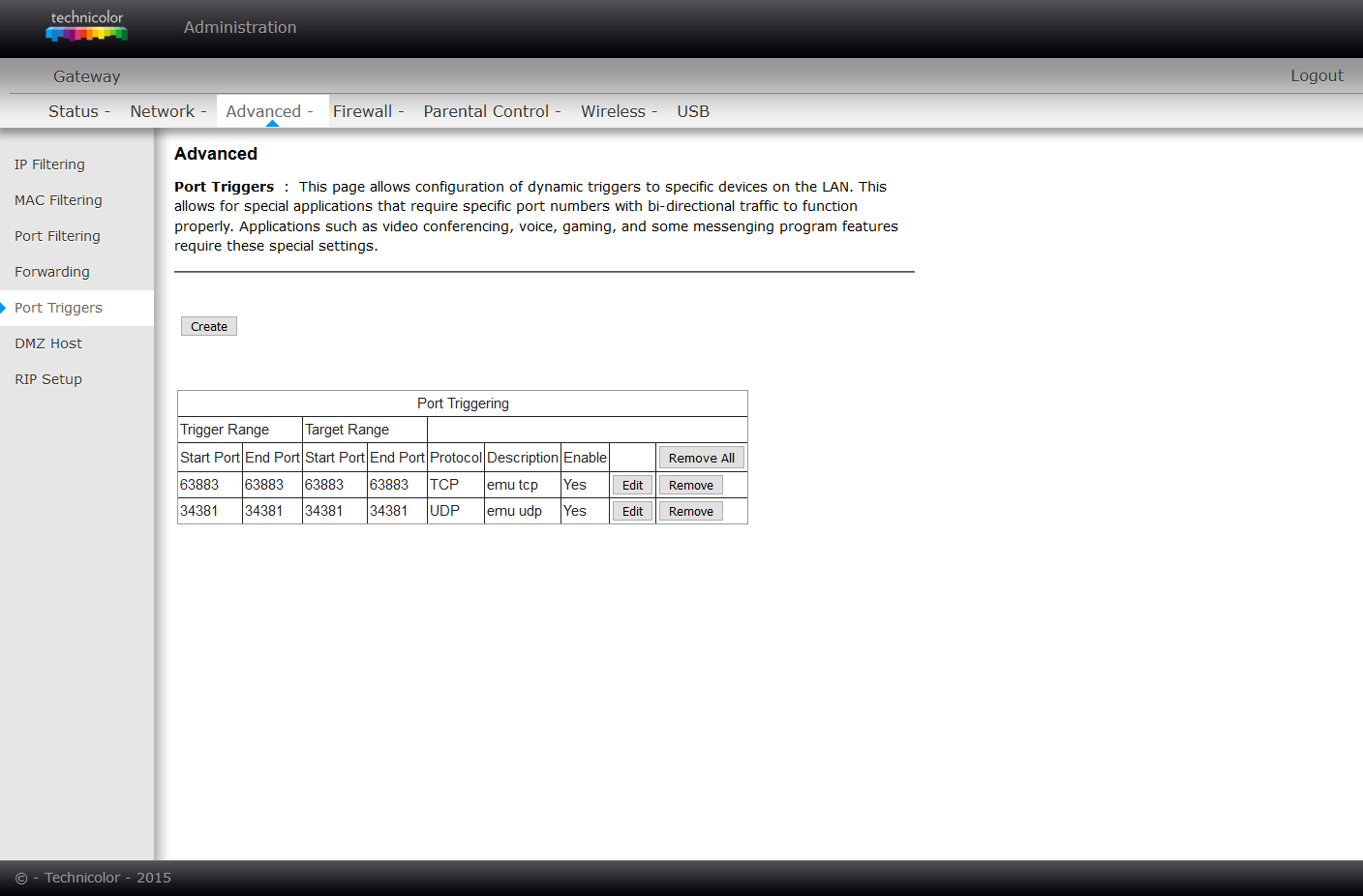Image resolution: width=1363 pixels, height=896 pixels.
Task: Click the Target Range header cell
Action: pos(365,430)
